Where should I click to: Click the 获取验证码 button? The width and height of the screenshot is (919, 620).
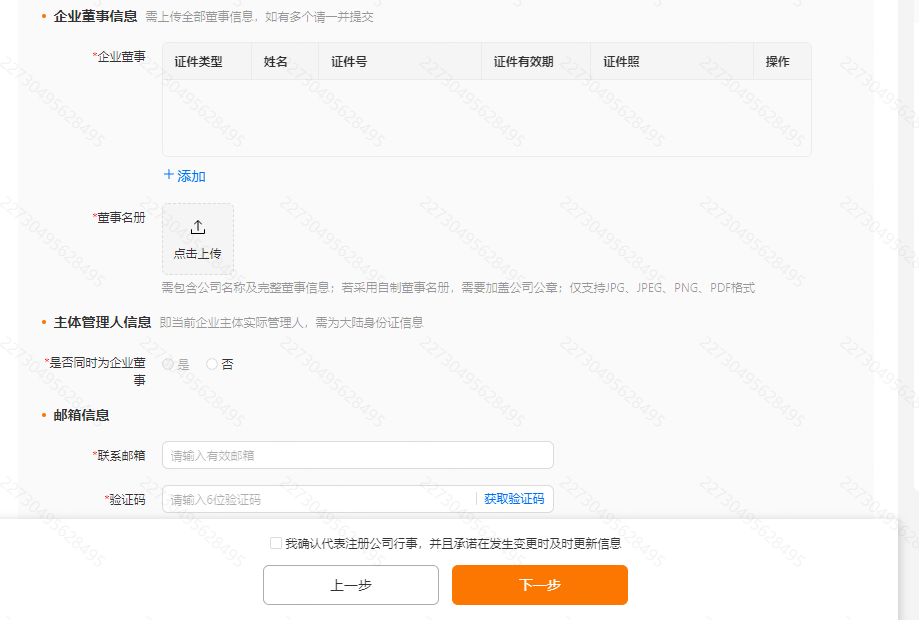click(513, 499)
